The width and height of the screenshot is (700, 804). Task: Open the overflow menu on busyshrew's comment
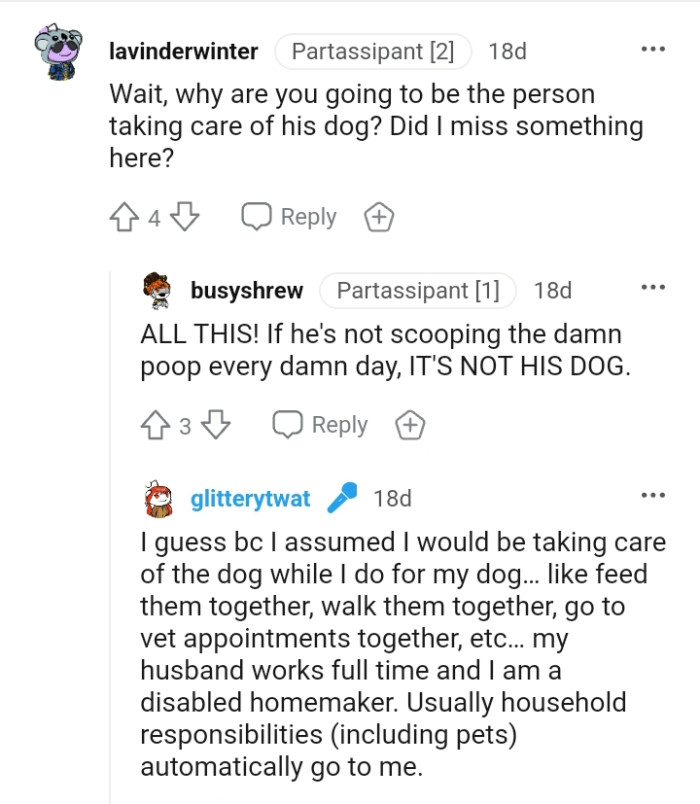click(x=653, y=287)
